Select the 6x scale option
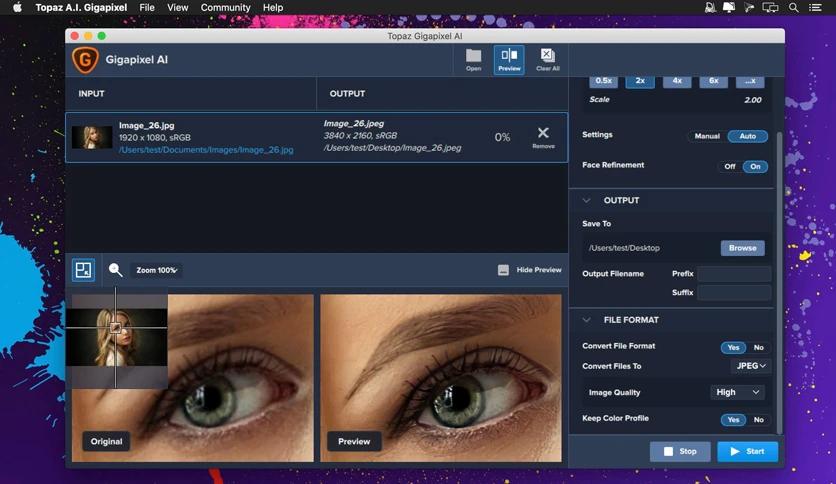This screenshot has width=836, height=484. tap(713, 80)
